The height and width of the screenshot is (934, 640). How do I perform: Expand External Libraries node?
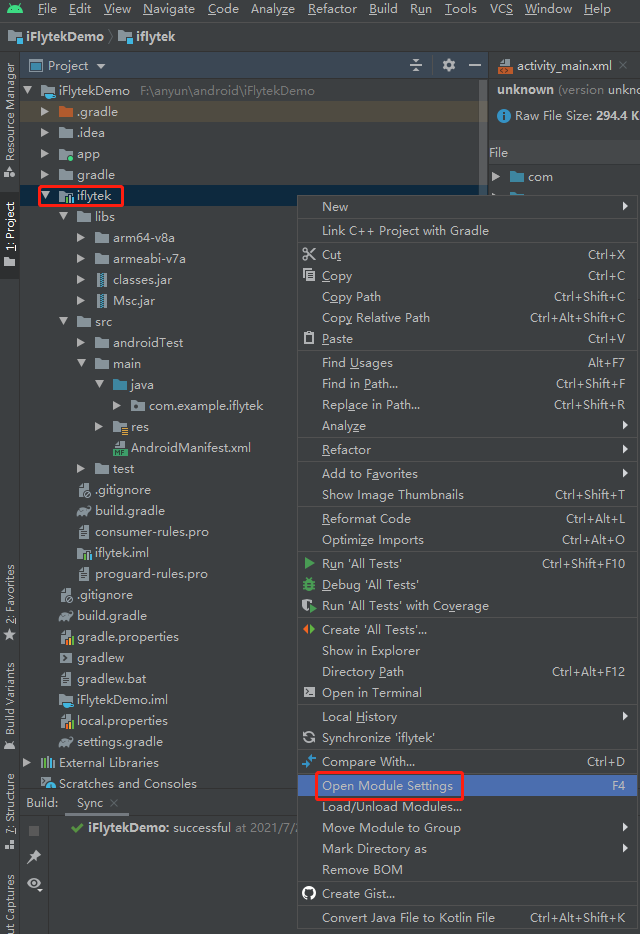[27, 762]
